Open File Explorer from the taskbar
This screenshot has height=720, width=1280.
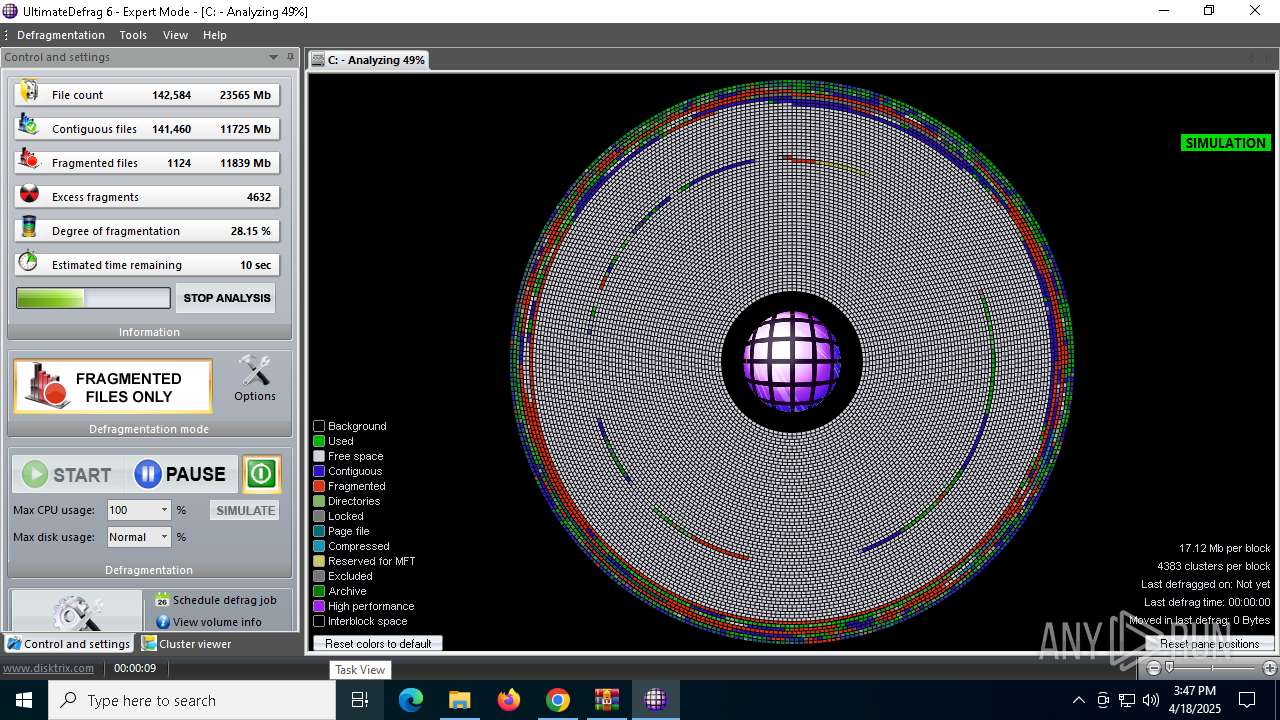click(459, 700)
